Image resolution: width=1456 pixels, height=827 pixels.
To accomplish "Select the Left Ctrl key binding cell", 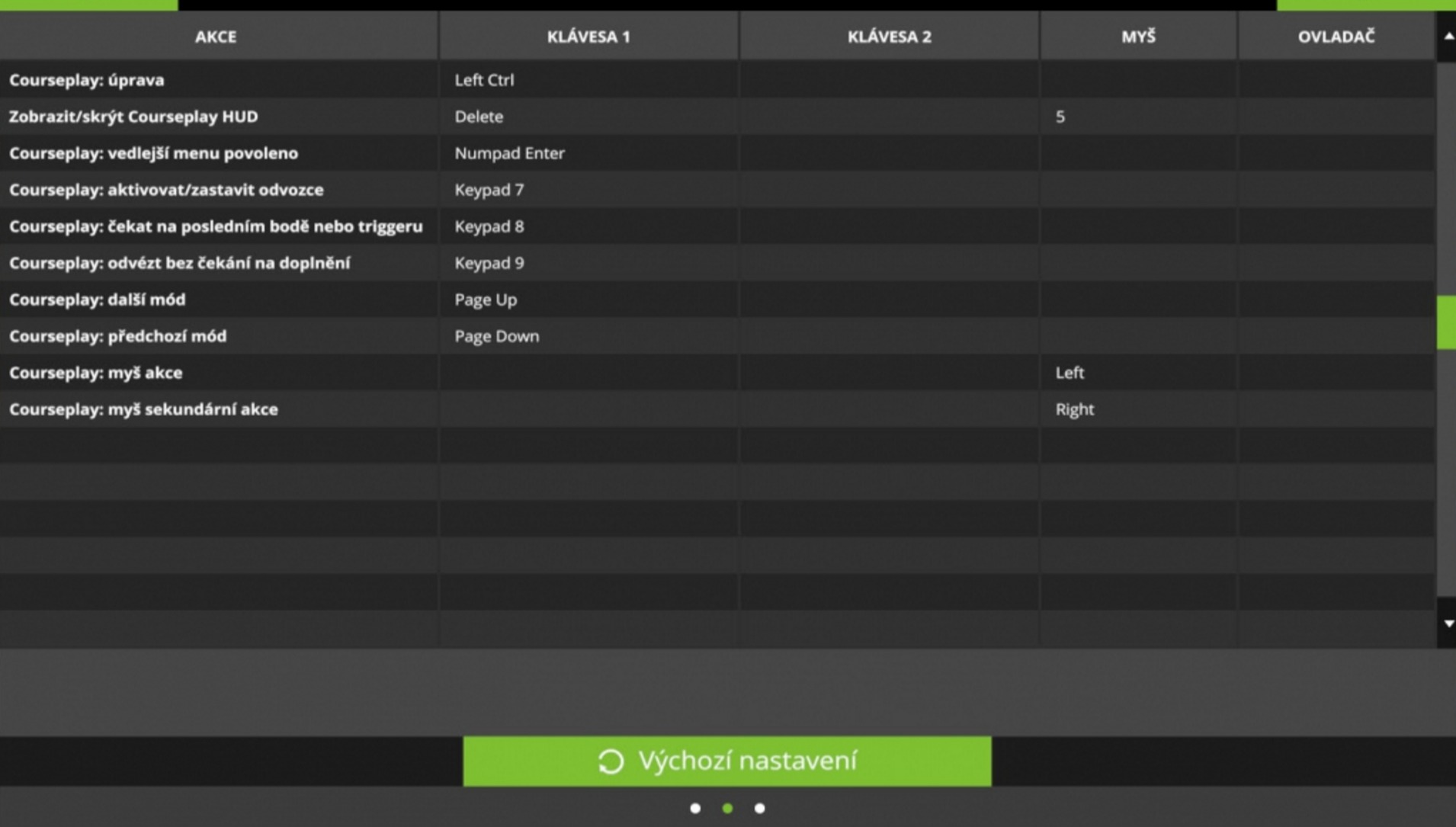I will pos(588,80).
